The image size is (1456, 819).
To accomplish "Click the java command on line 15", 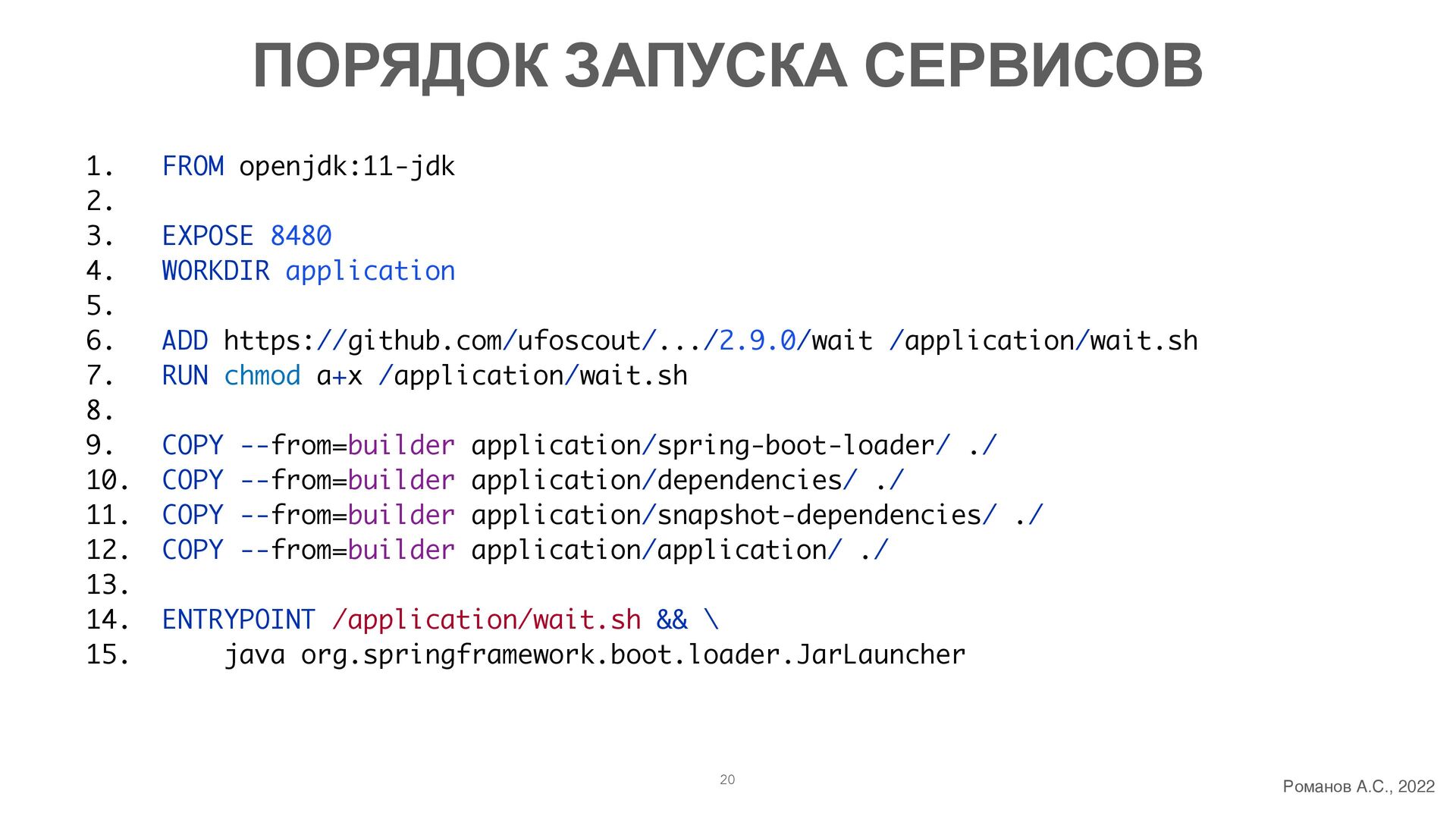I will [255, 655].
